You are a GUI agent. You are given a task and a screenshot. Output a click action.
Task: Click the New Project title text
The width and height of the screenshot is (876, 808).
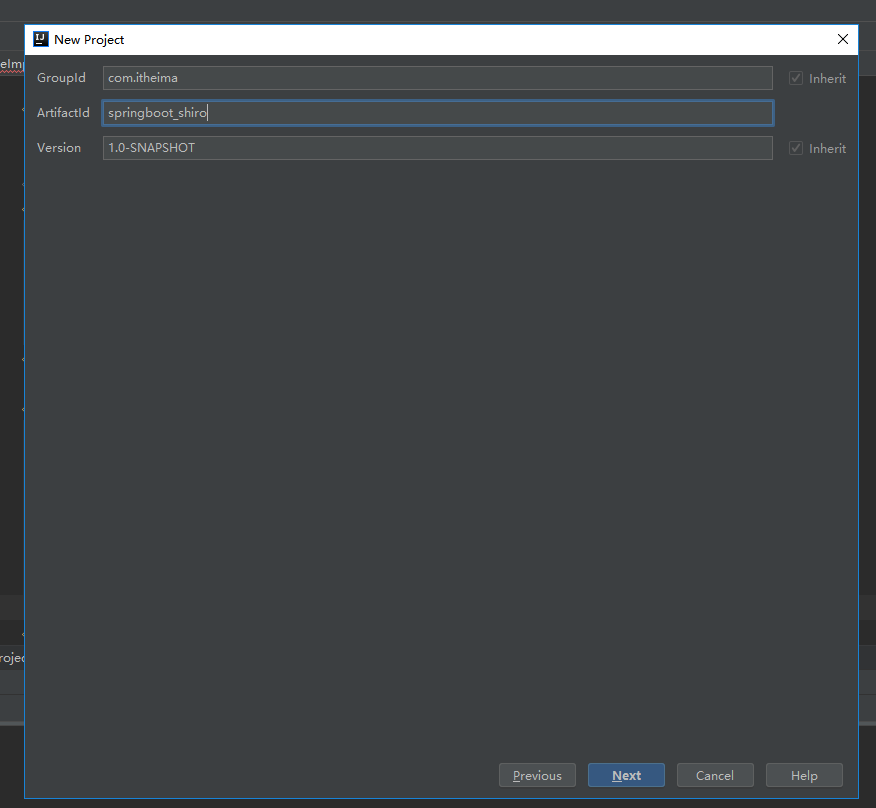89,40
